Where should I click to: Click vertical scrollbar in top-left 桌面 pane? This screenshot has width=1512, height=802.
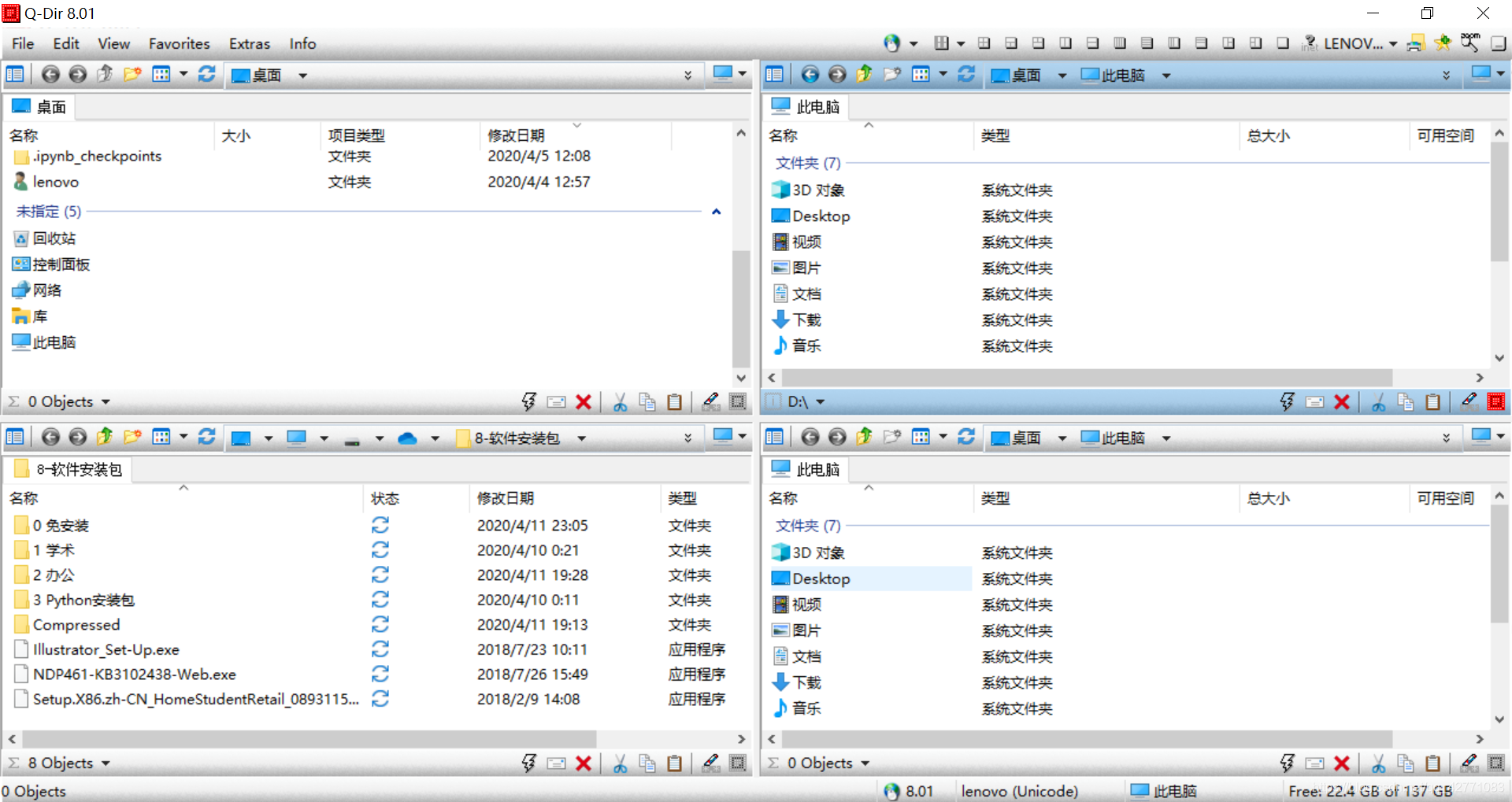point(740,309)
